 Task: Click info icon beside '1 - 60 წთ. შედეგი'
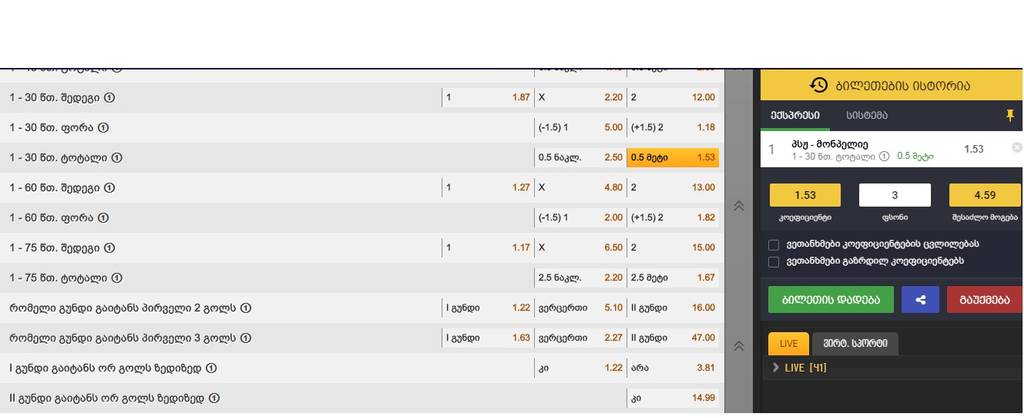[110, 187]
